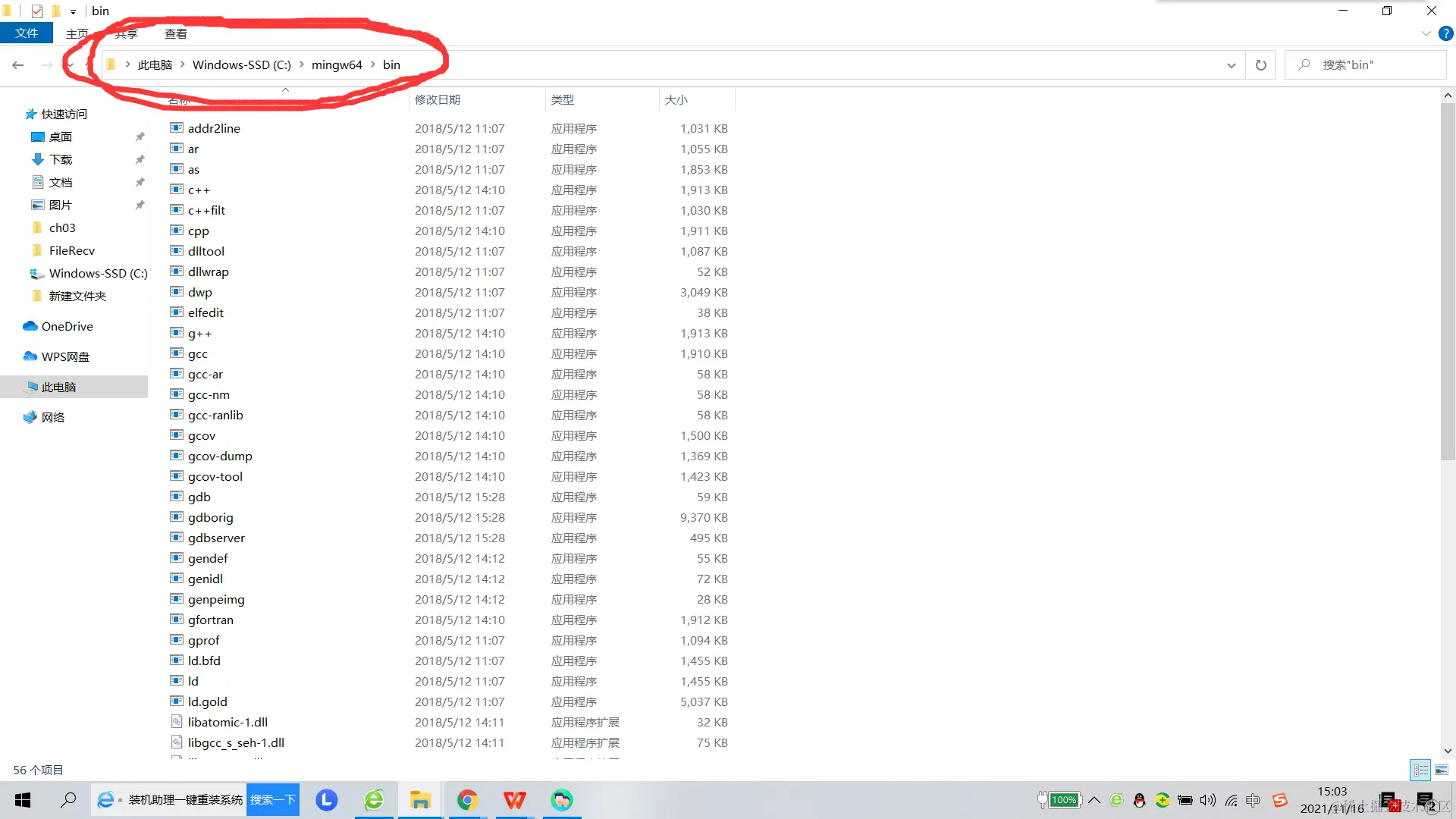The width and height of the screenshot is (1456, 819).
Task: Open the OneDrive item in sidebar
Action: pos(67,326)
